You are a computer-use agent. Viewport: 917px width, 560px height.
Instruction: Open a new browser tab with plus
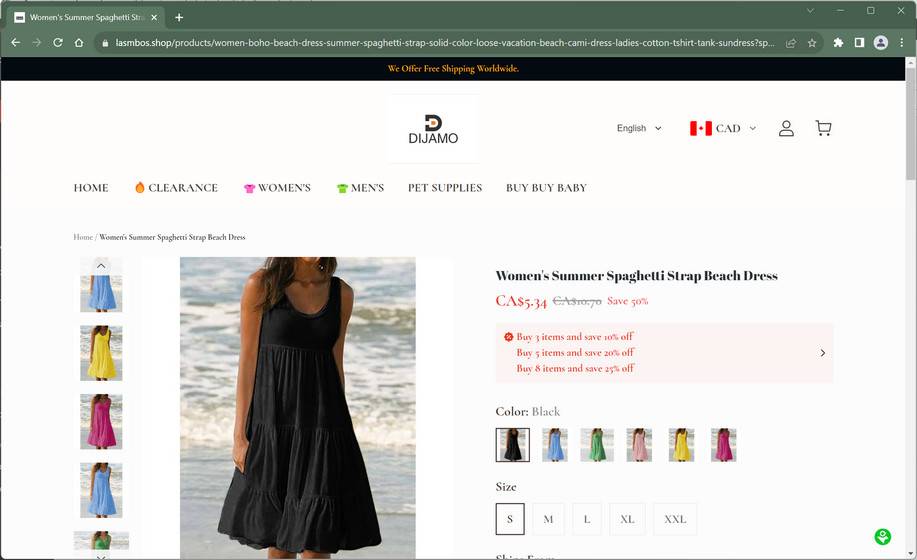click(179, 18)
